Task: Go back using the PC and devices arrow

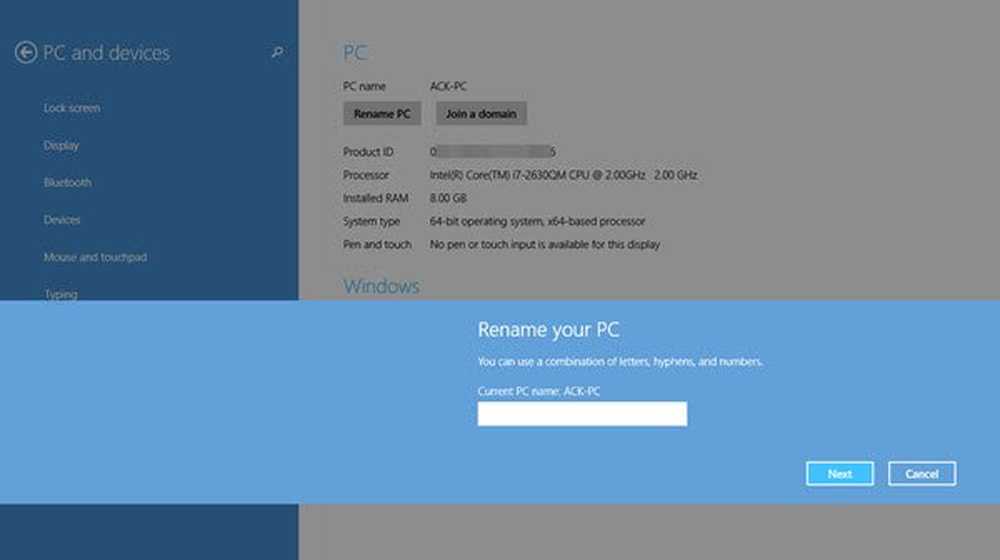Action: [26, 52]
